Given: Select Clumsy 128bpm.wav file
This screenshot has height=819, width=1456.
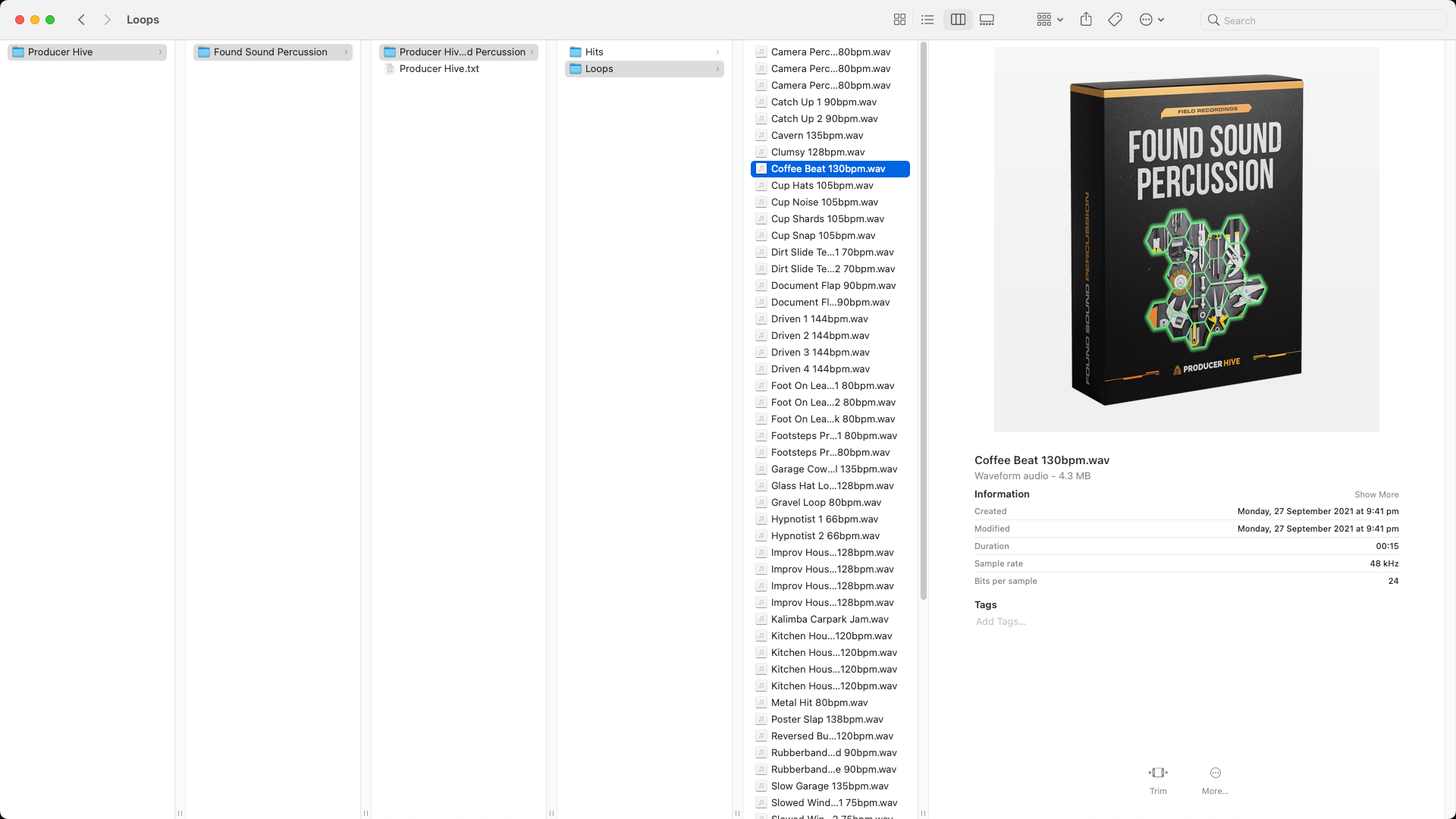Looking at the screenshot, I should tap(830, 152).
